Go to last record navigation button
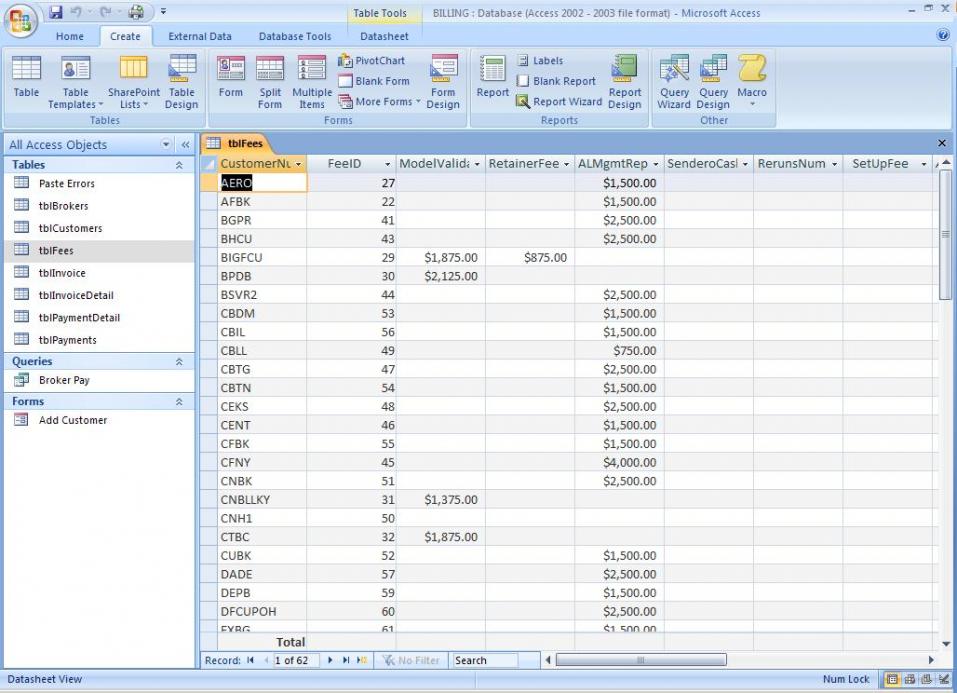The image size is (957, 693). pyautogui.click(x=346, y=660)
